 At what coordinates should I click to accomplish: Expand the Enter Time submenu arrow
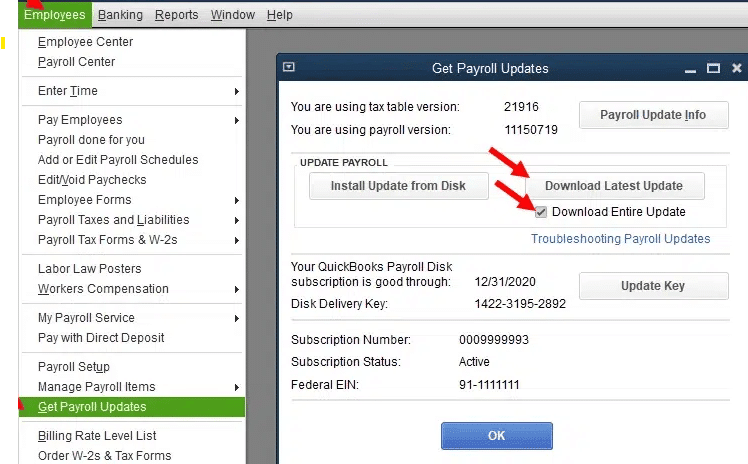click(x=237, y=91)
